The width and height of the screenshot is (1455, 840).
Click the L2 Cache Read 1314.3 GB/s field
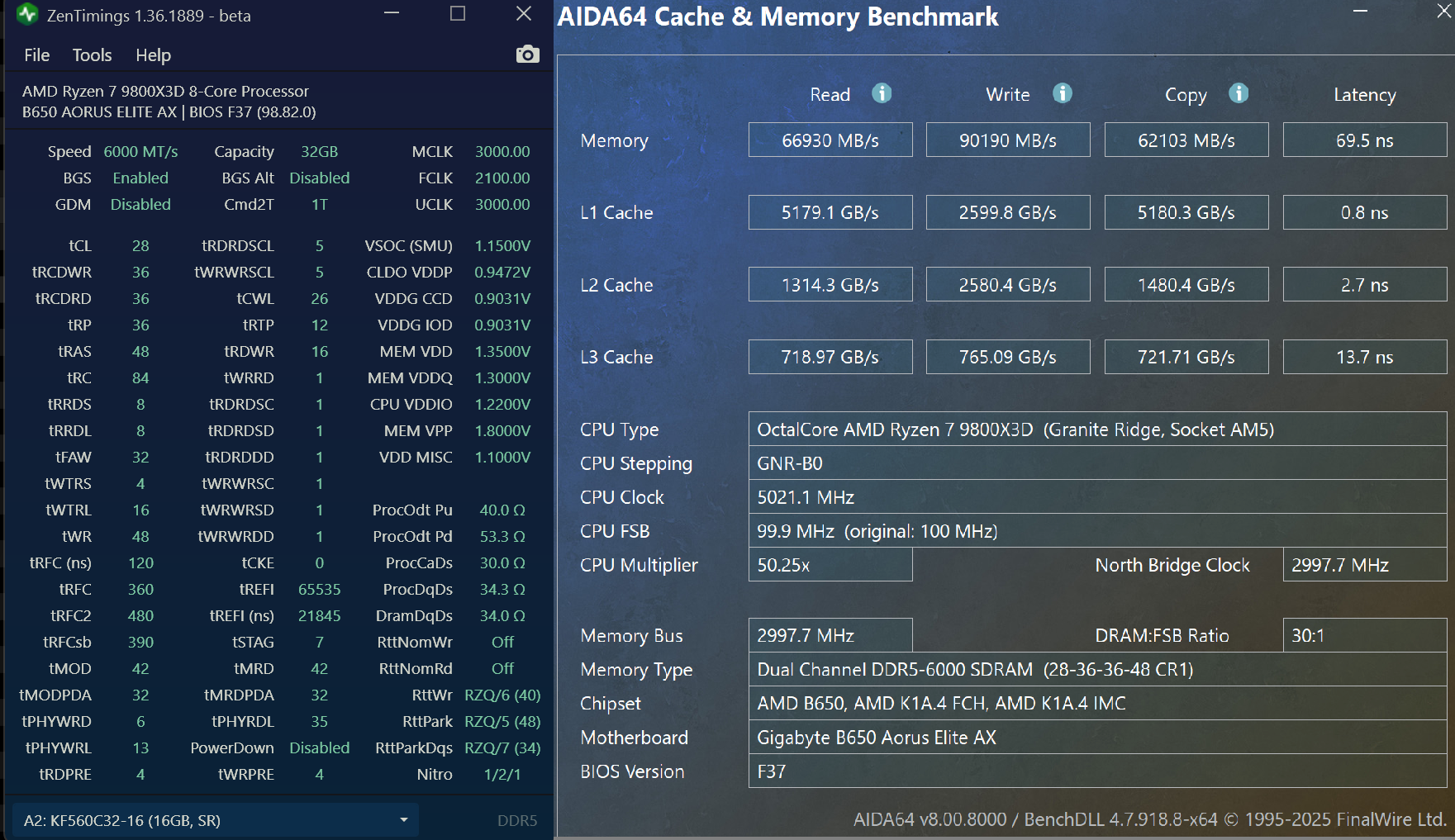830,284
